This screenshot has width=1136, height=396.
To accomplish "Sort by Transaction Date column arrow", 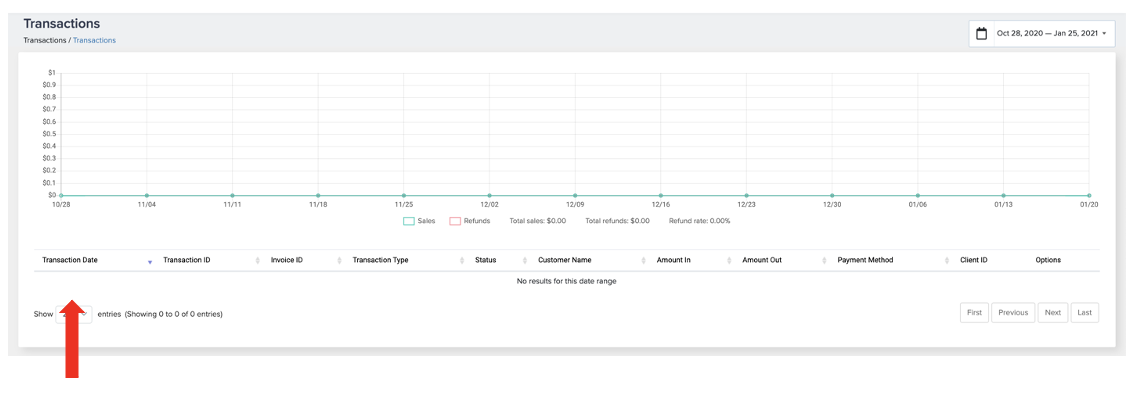I will [x=150, y=262].
